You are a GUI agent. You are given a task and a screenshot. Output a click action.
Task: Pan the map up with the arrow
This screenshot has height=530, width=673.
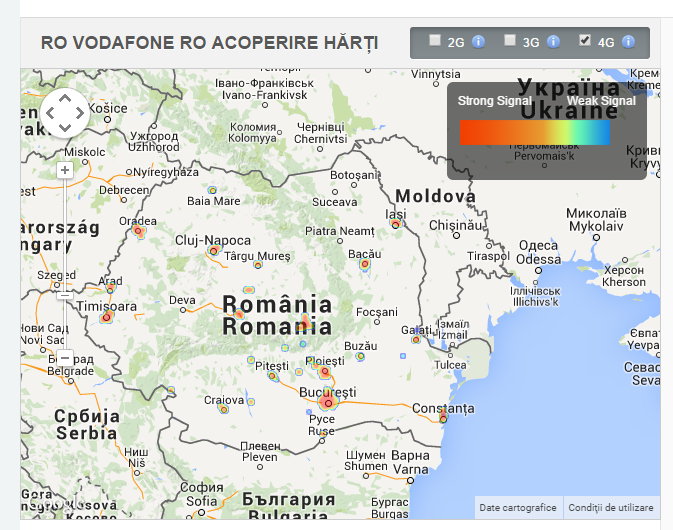tap(65, 98)
